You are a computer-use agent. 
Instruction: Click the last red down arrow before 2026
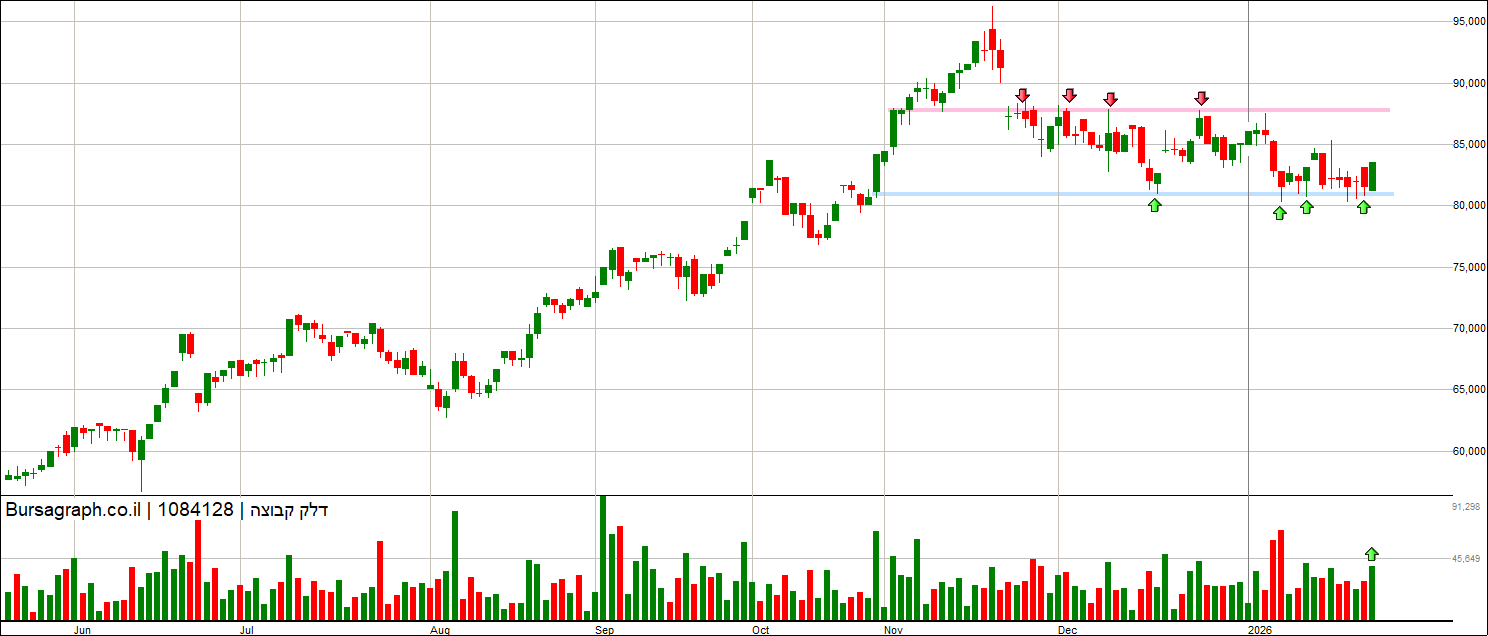click(x=1201, y=98)
